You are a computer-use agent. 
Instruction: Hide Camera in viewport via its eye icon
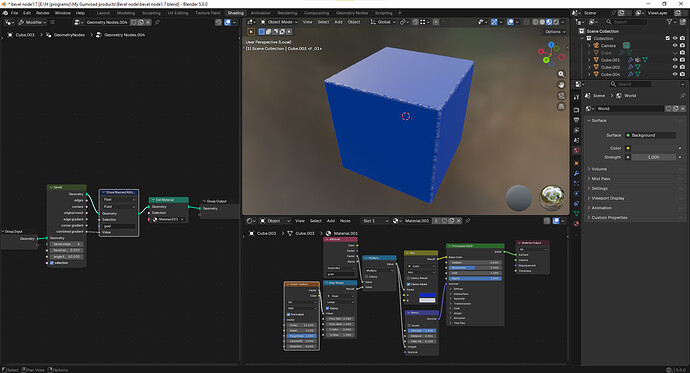675,45
